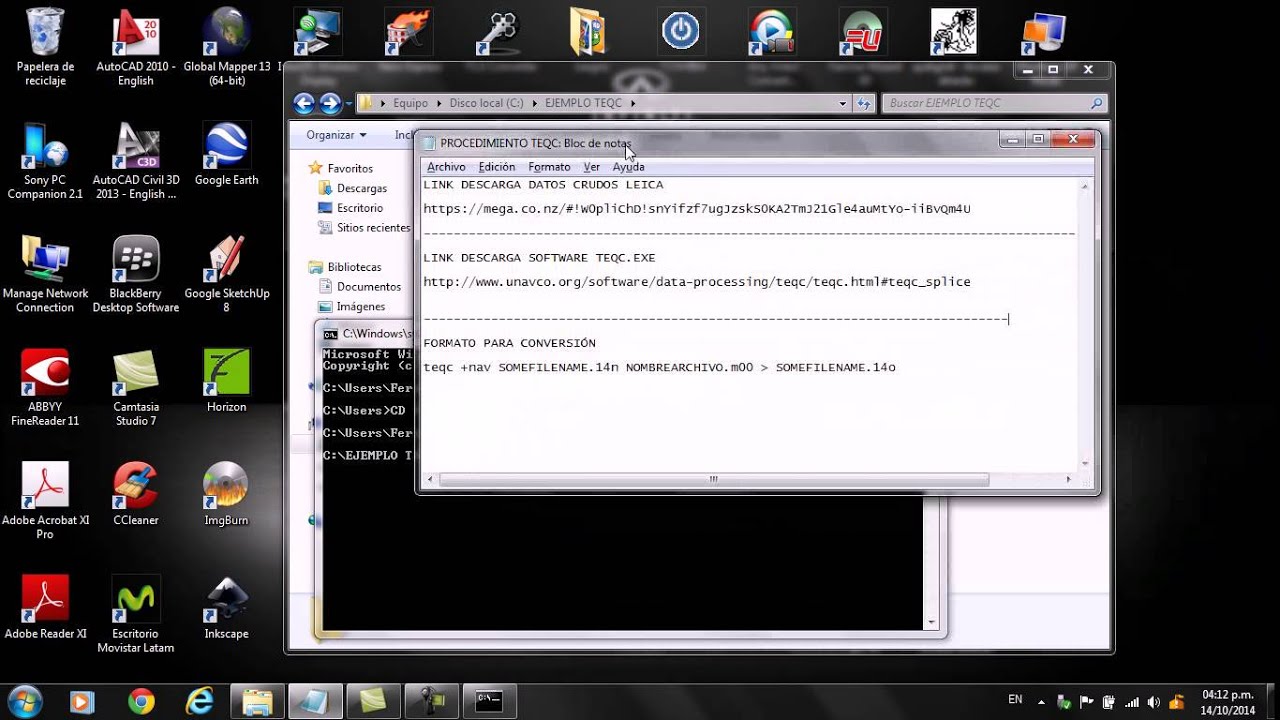The height and width of the screenshot is (720, 1280).
Task: Click the mega.co.nz URL line in Notepad
Action: pos(697,209)
